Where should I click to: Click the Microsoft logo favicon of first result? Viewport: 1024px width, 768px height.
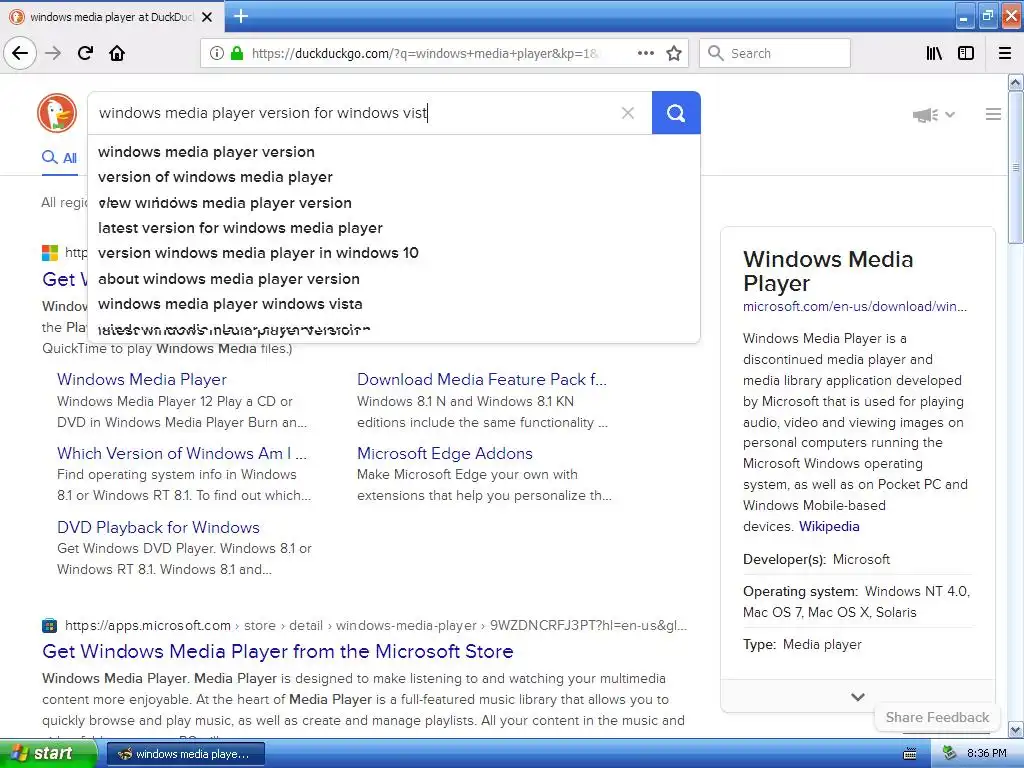(x=50, y=252)
